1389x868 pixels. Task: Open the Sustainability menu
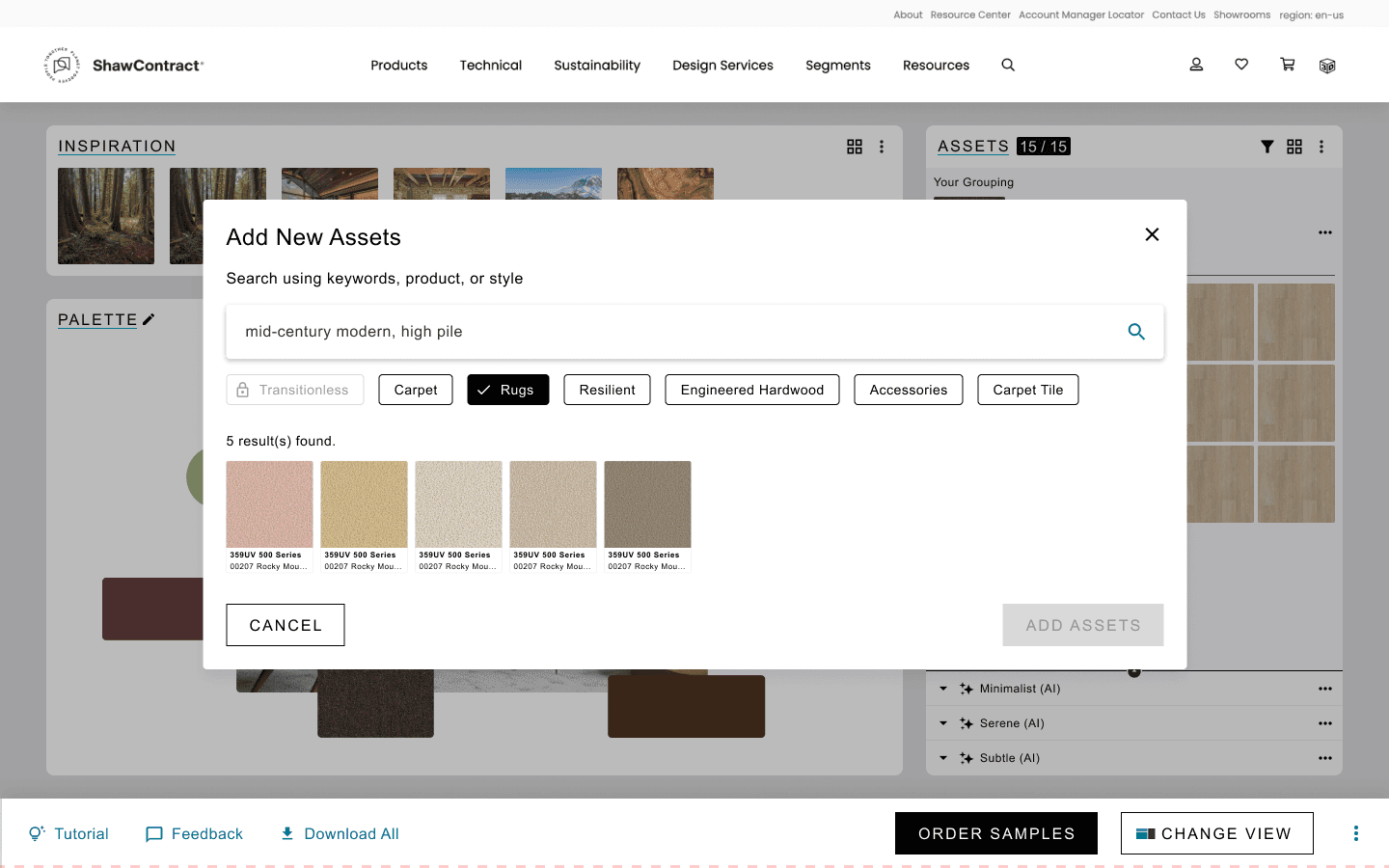click(597, 66)
